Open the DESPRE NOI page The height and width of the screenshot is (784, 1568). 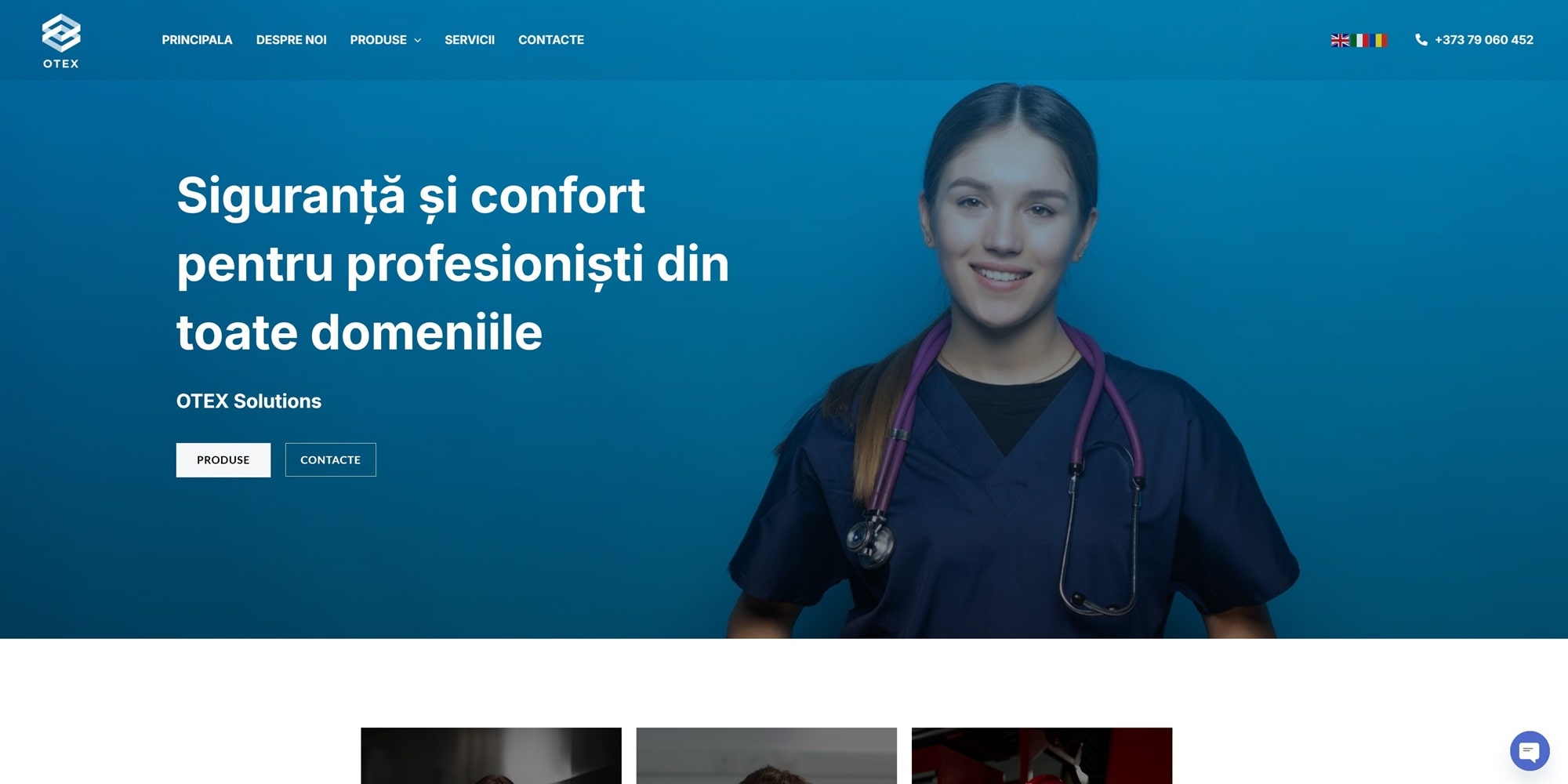291,40
